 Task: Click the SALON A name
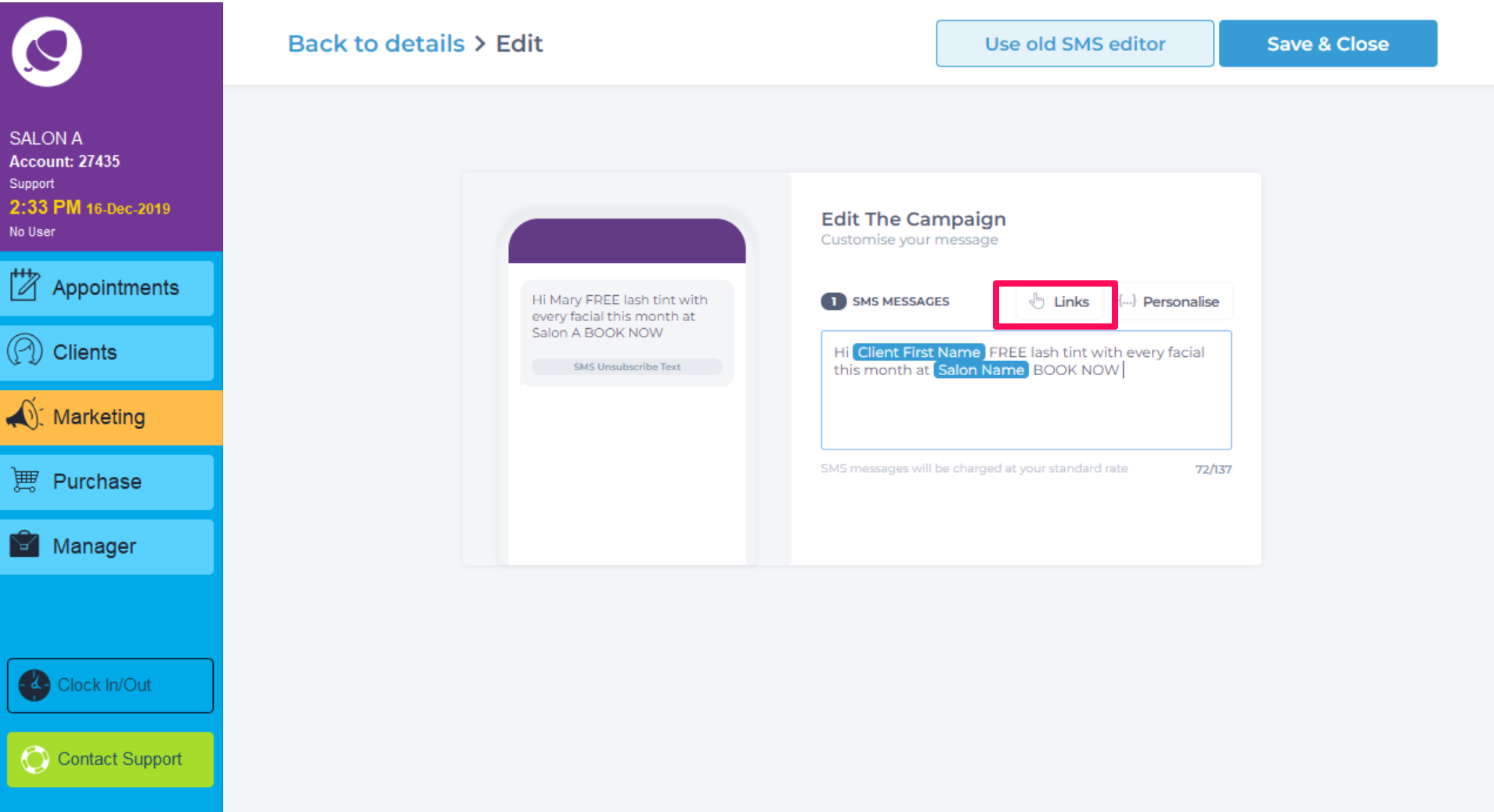46,139
